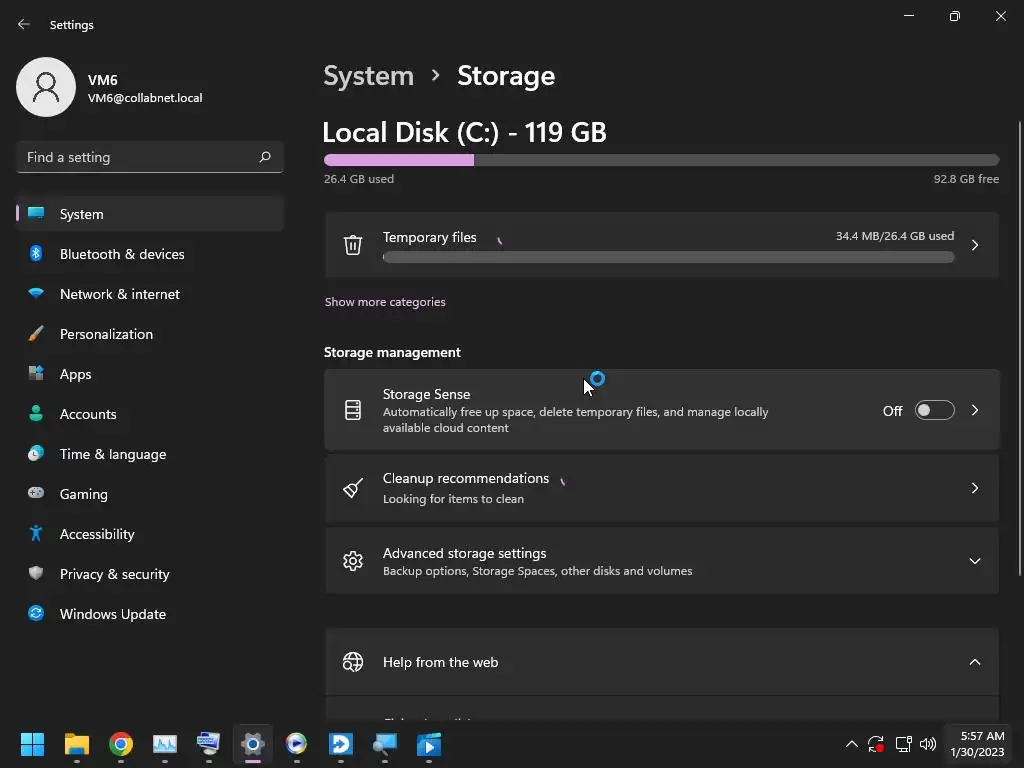The width and height of the screenshot is (1024, 768).
Task: Expand Advanced storage settings
Action: point(974,561)
